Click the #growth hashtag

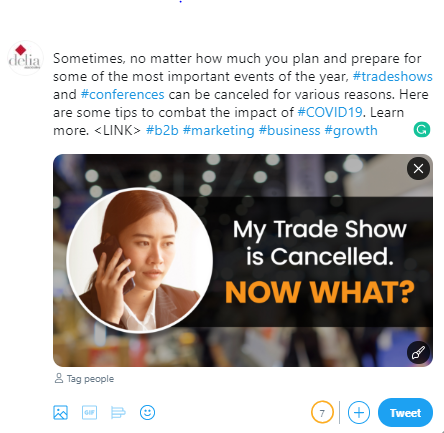point(351,130)
